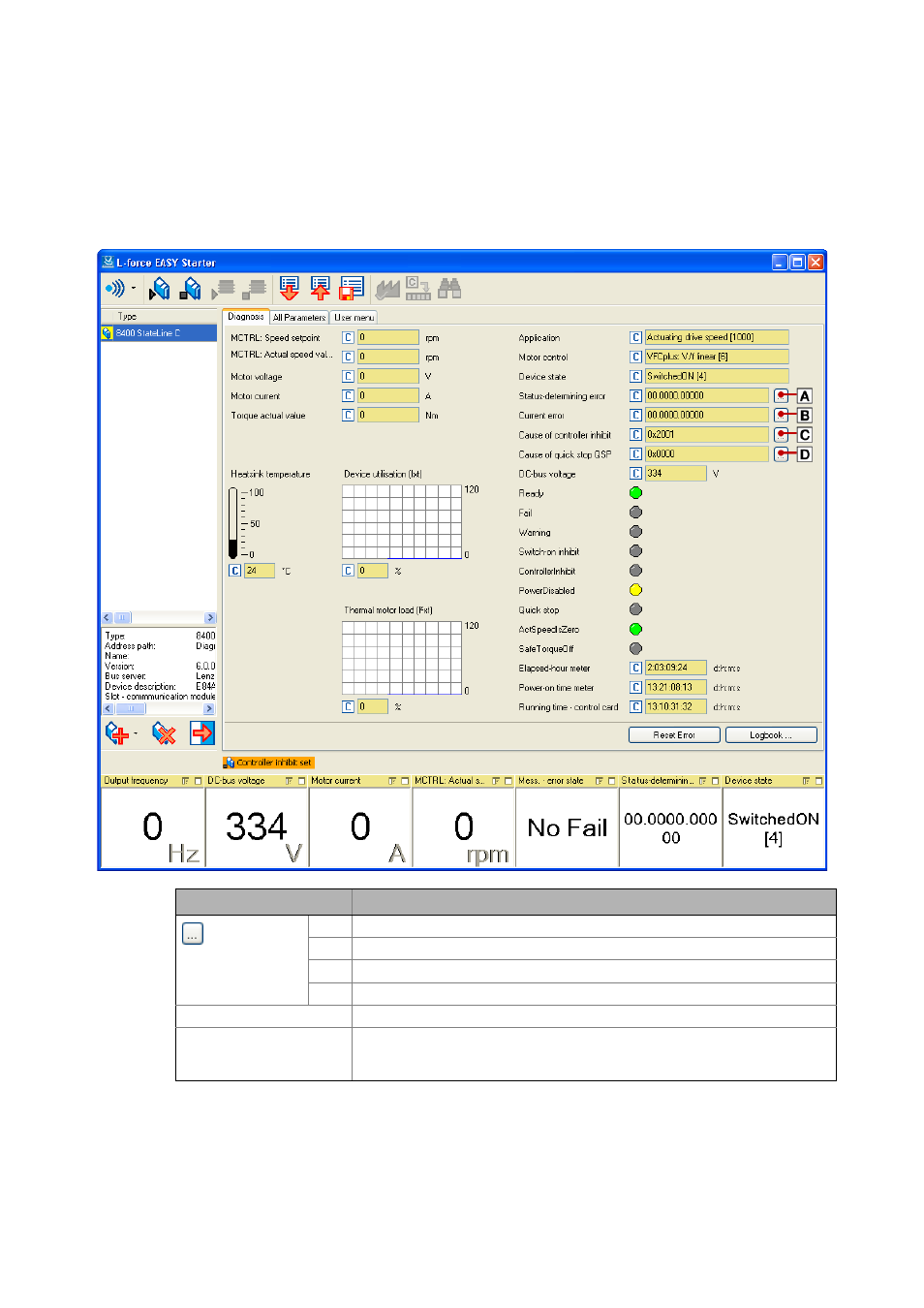Image resolution: width=924 pixels, height=1308 pixels.
Task: Click the C button for Status-determining error
Action: [x=636, y=396]
